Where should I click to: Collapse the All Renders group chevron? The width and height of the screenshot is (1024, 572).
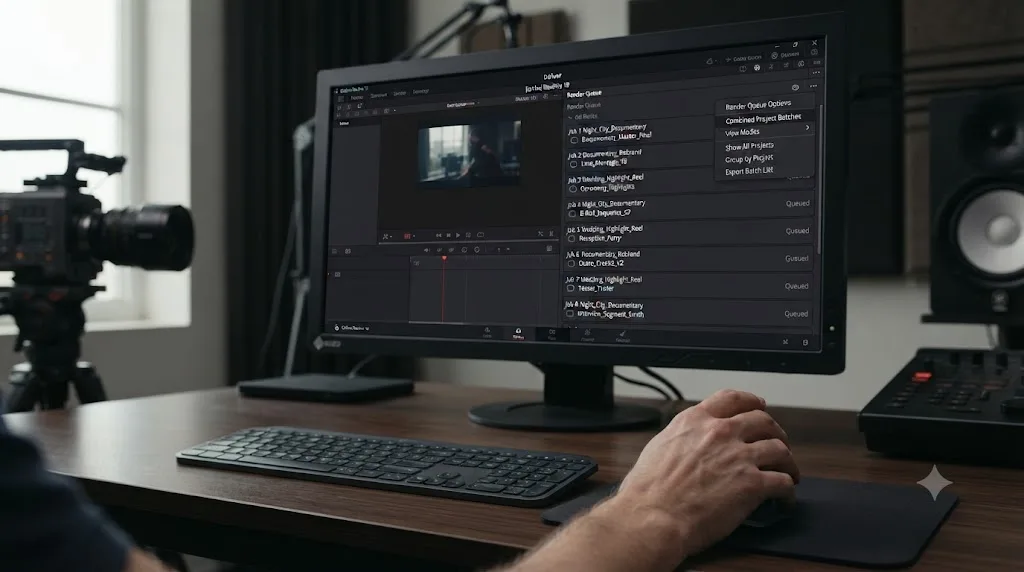point(569,117)
